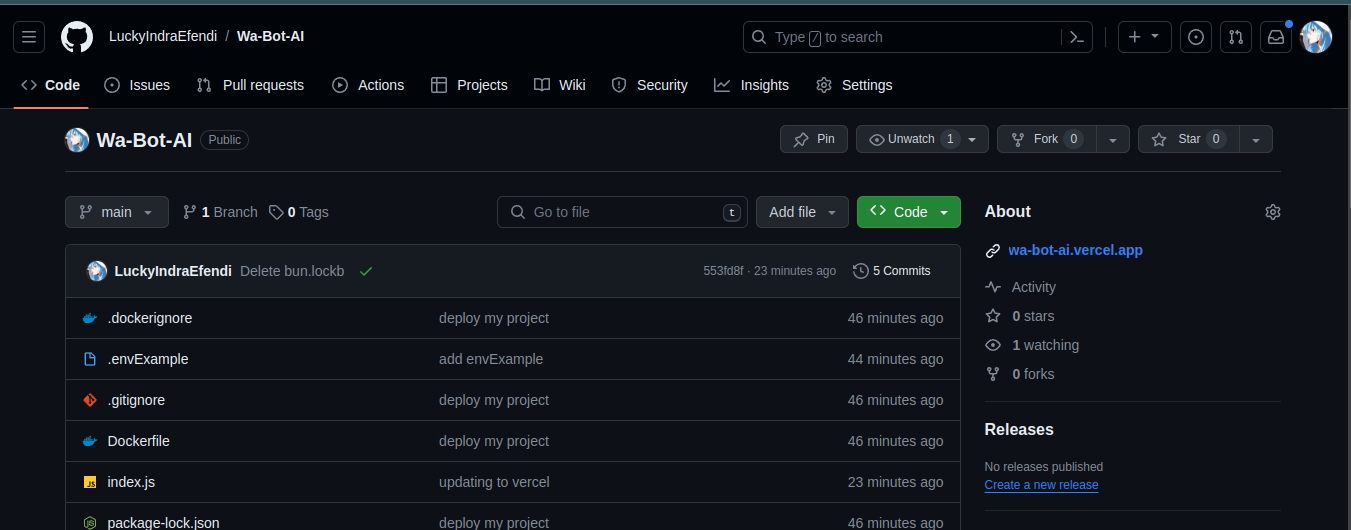Click LuckyIndraEfendi in the breadcrumb
The image size is (1351, 530).
162,37
